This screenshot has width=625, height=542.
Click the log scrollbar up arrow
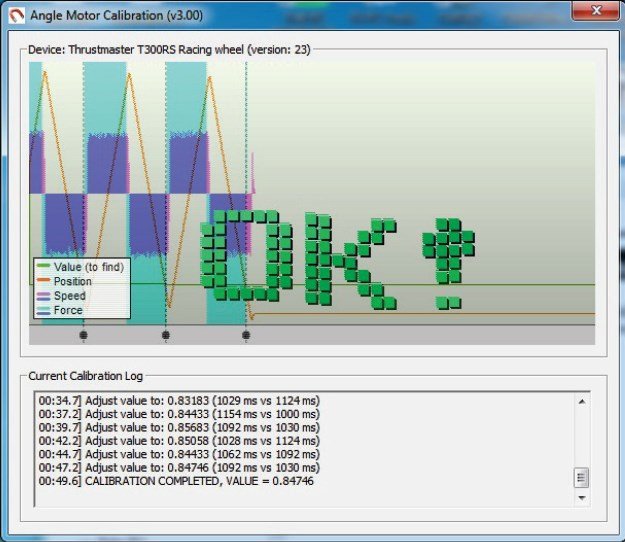point(581,401)
